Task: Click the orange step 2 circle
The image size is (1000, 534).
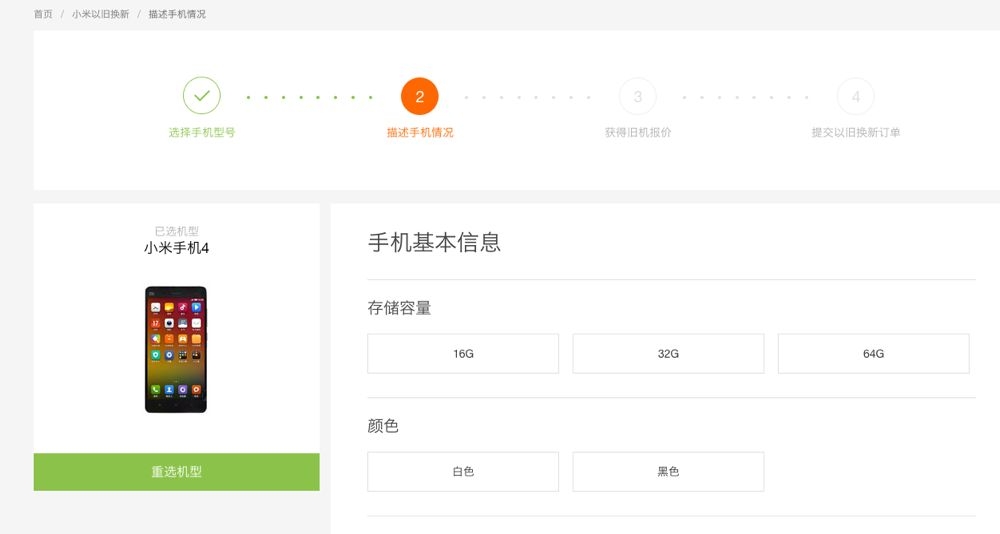Action: click(419, 96)
